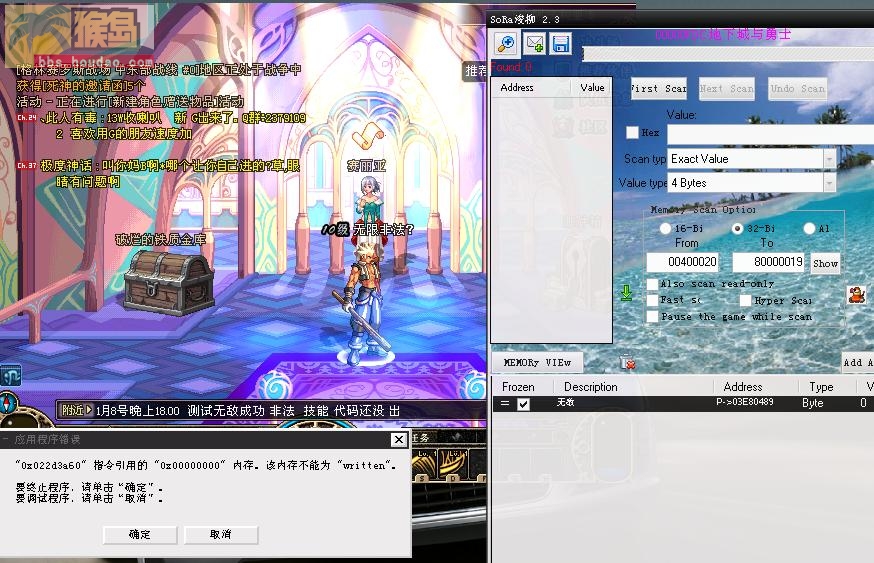Click the floppy disk save icon
The image size is (874, 563).
point(560,43)
